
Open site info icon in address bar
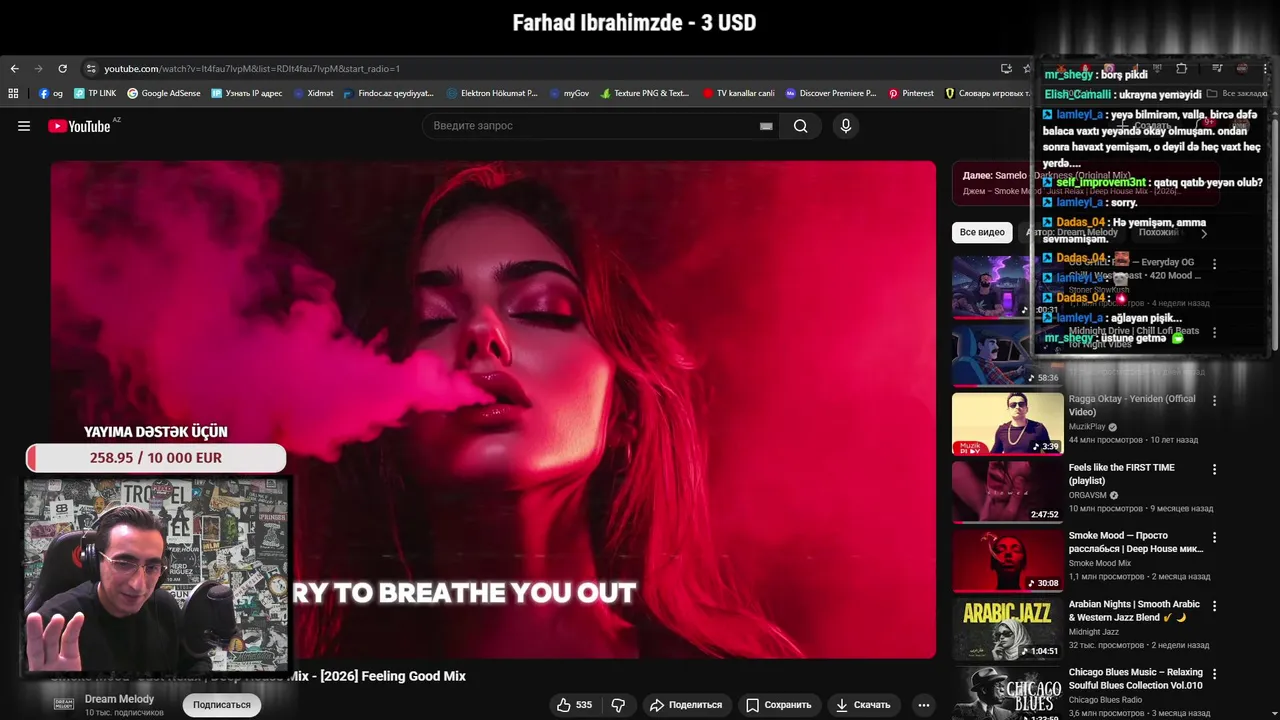91,69
